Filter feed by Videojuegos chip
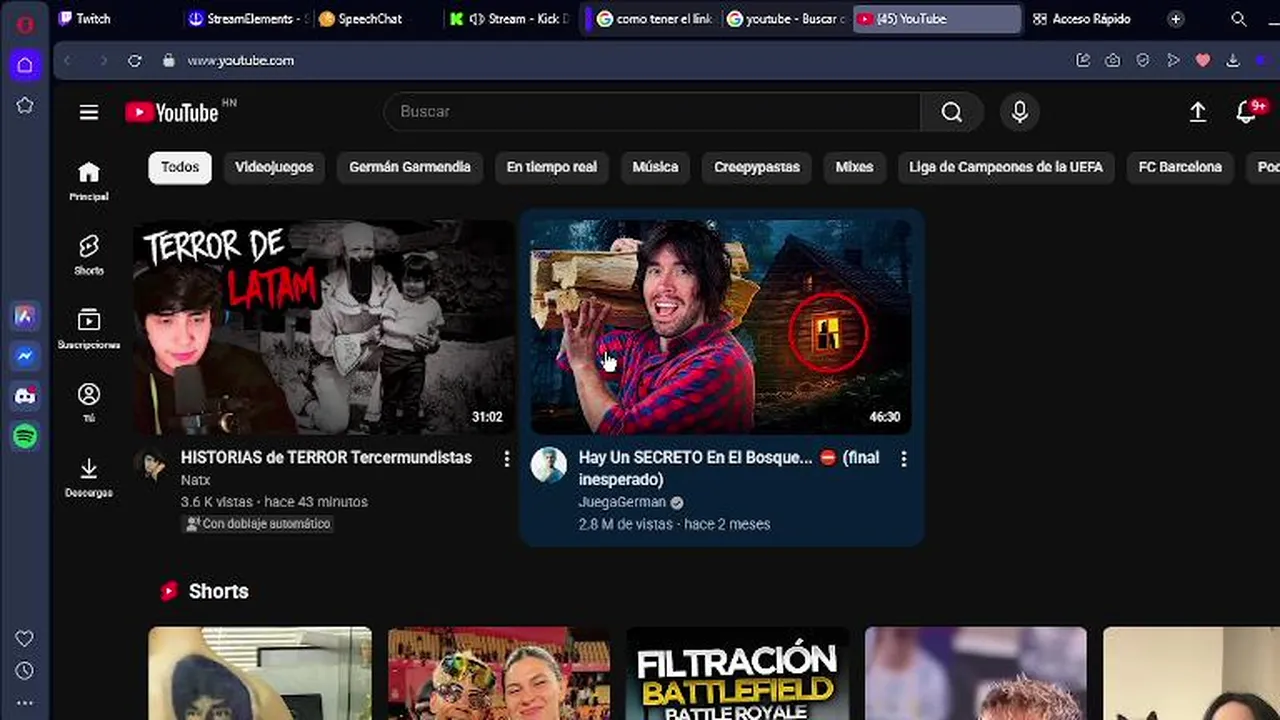Screen dimensions: 1280x720 point(274,167)
